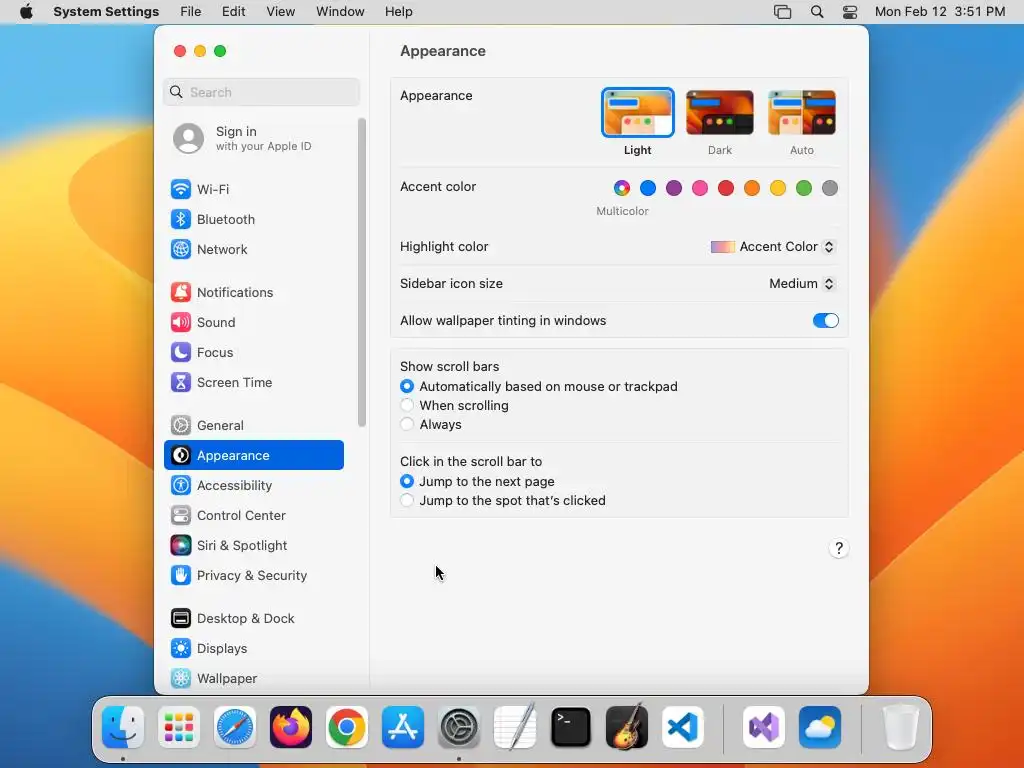The width and height of the screenshot is (1024, 768).
Task: Select Light appearance thumbnail
Action: [x=637, y=113]
